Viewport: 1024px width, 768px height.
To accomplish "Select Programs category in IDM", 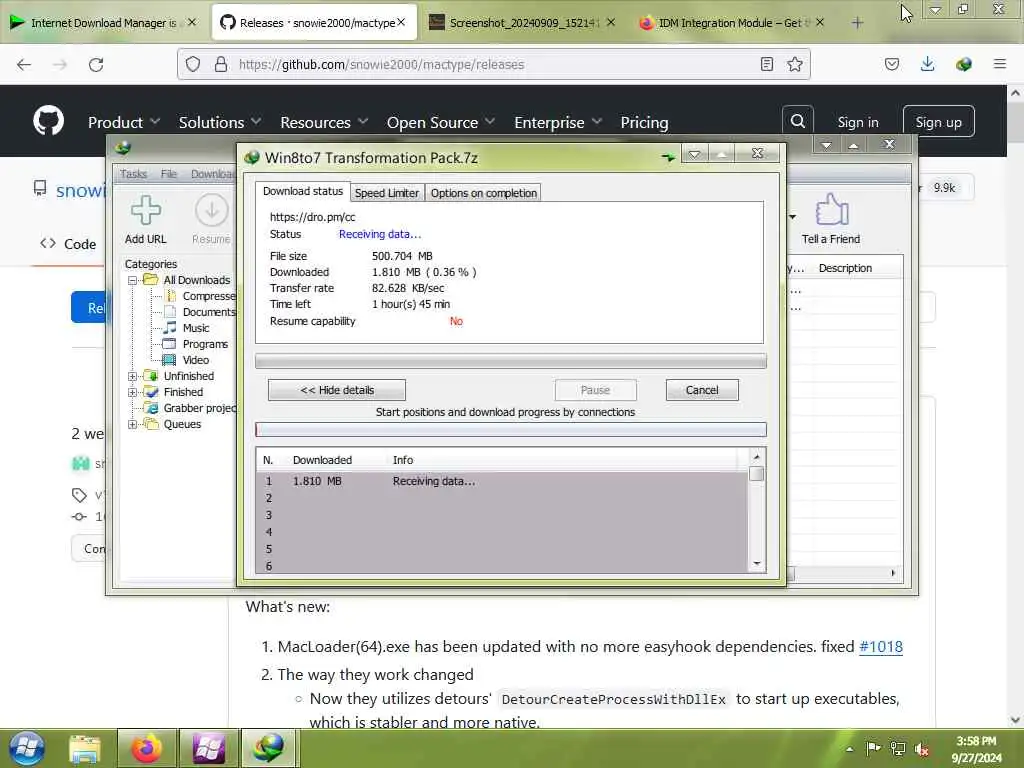I will tap(205, 344).
